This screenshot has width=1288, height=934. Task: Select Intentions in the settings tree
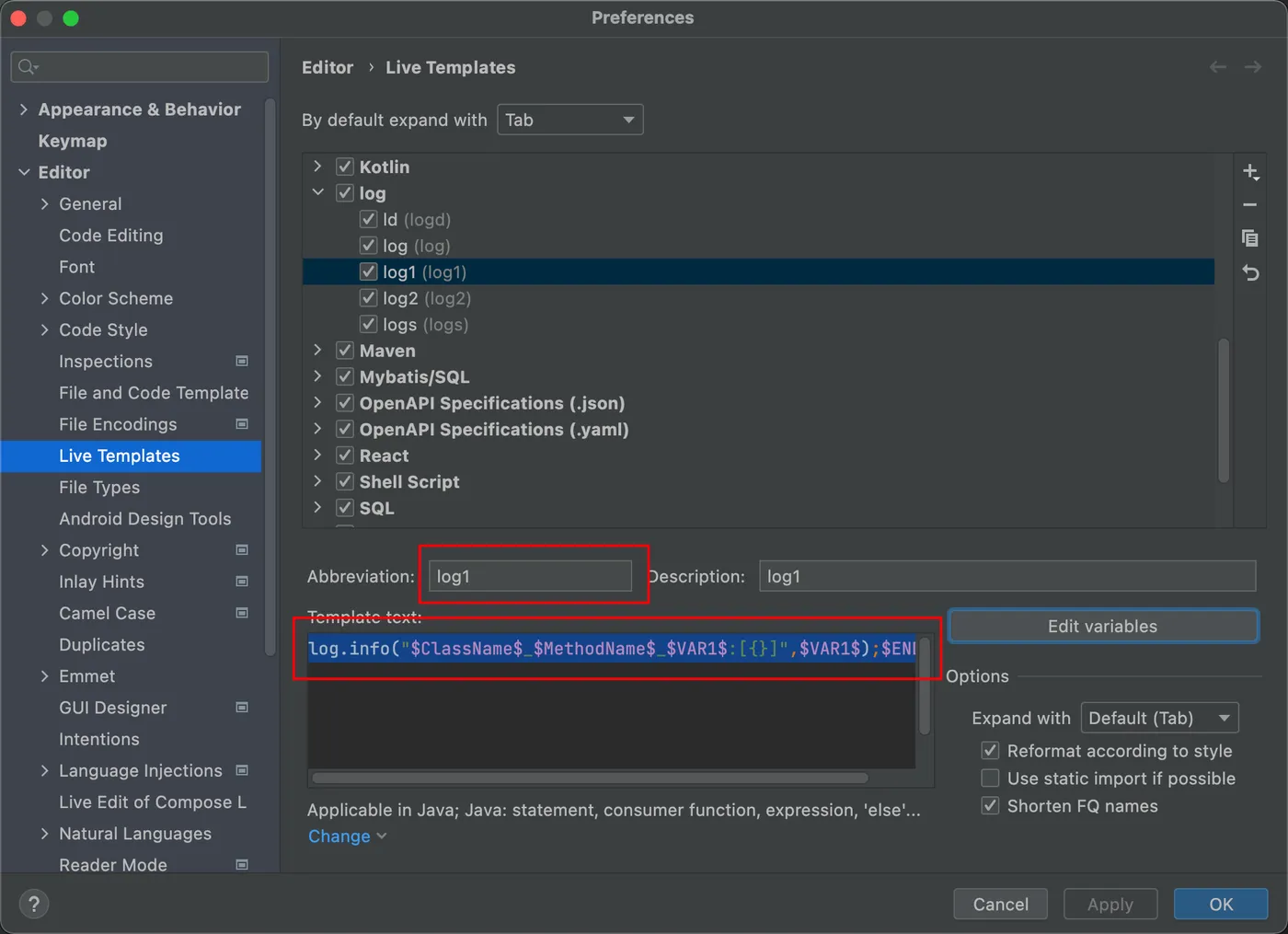[x=99, y=739]
